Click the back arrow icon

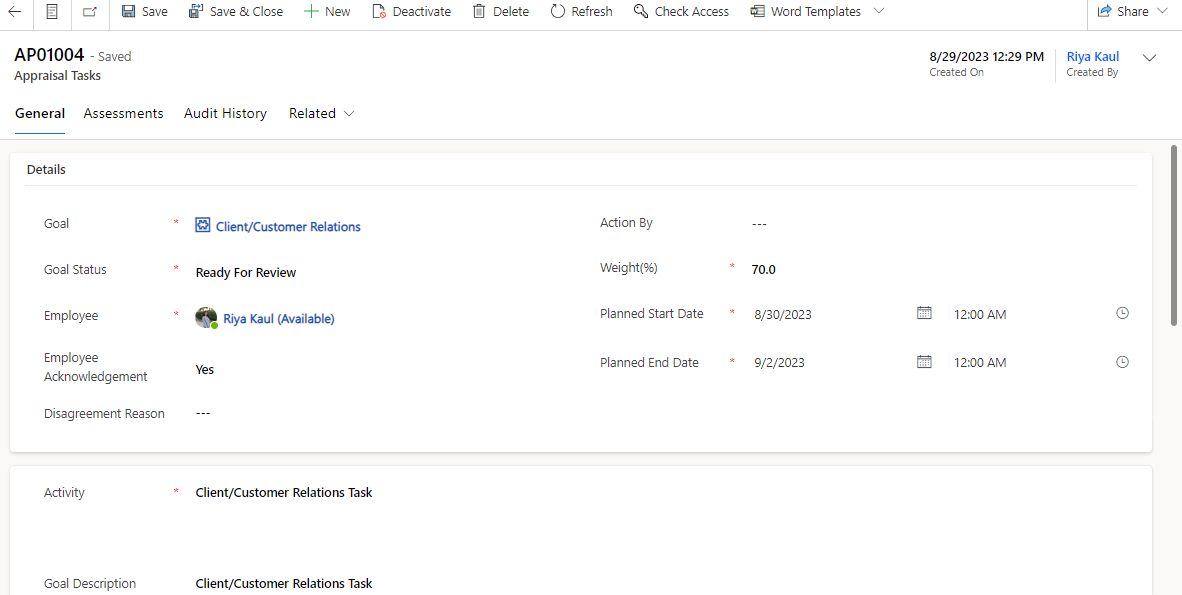(x=16, y=11)
